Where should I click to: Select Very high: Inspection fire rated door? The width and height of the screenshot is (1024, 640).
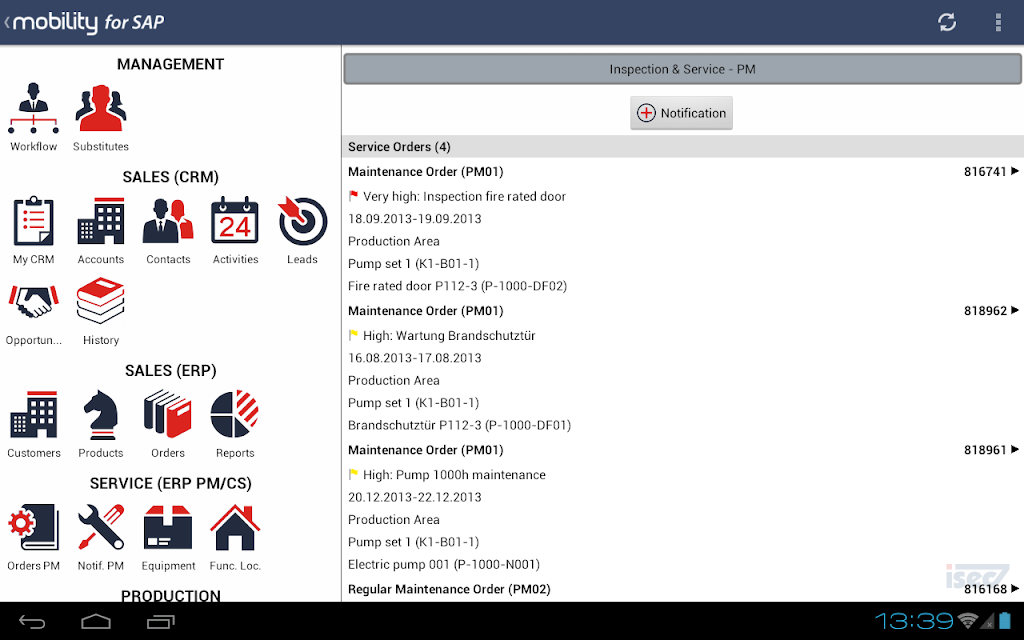[x=464, y=197]
